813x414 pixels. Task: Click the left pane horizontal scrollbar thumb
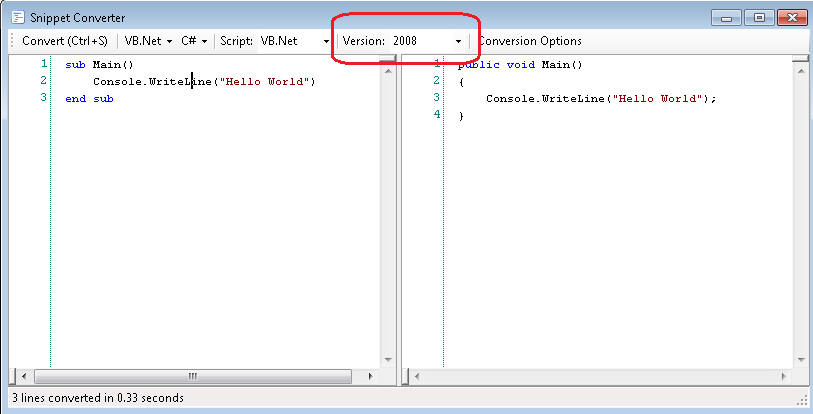click(192, 377)
